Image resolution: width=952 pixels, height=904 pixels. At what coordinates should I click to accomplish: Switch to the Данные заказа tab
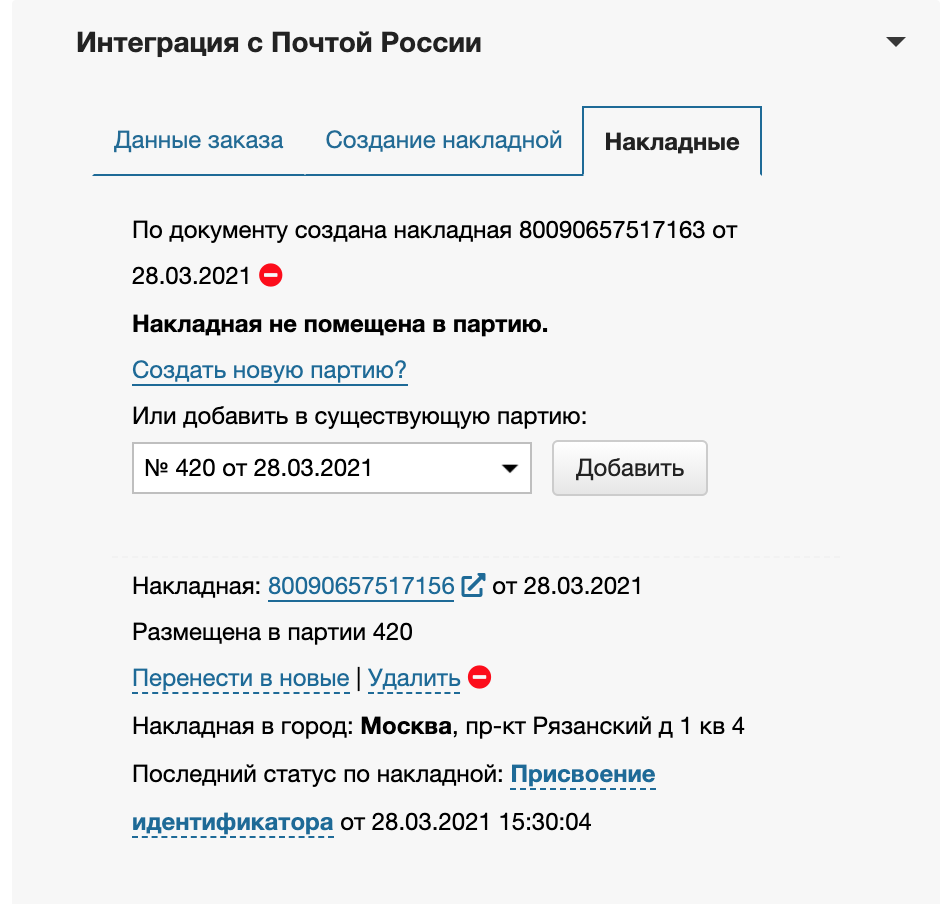(198, 140)
